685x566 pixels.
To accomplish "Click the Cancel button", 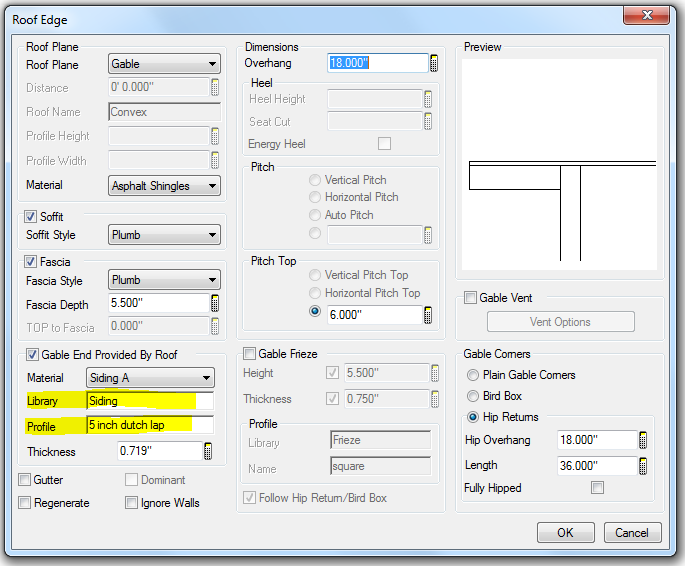I will (x=632, y=532).
